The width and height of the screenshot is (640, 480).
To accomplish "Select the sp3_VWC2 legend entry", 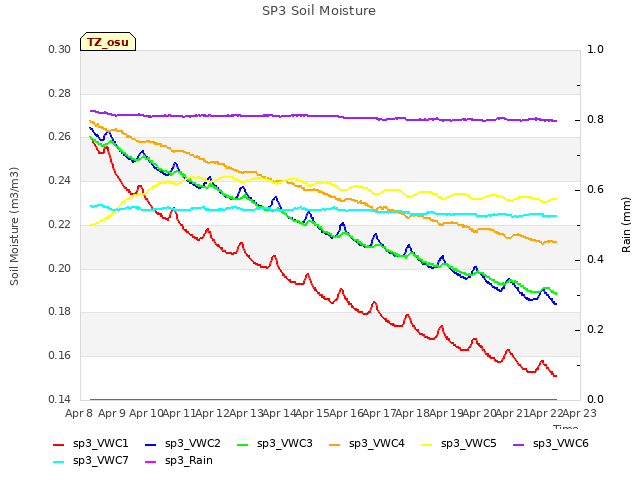I will (182, 443).
